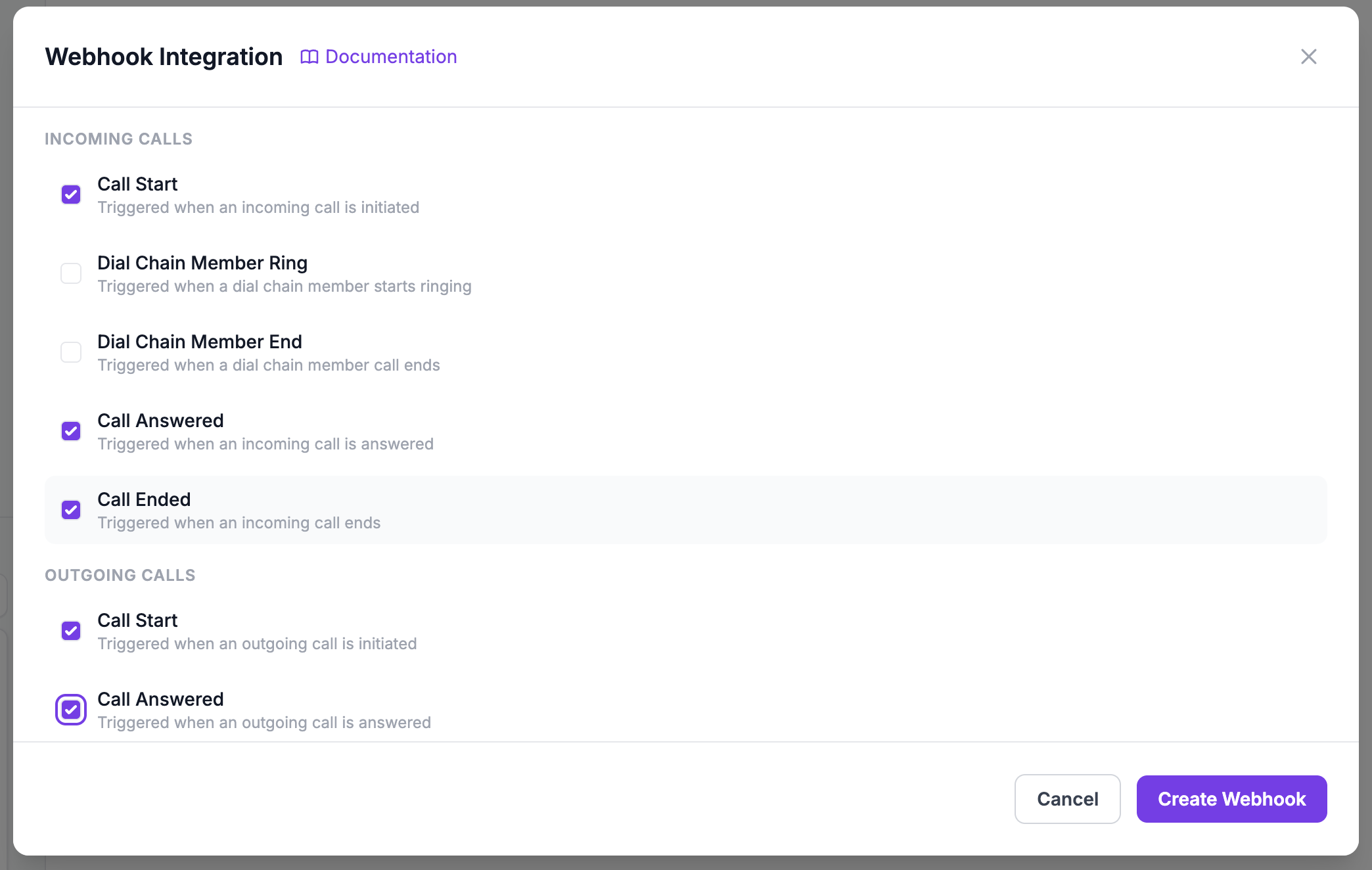The height and width of the screenshot is (870, 1372).
Task: Uncheck the outgoing Call Start checkbox
Action: tap(71, 631)
